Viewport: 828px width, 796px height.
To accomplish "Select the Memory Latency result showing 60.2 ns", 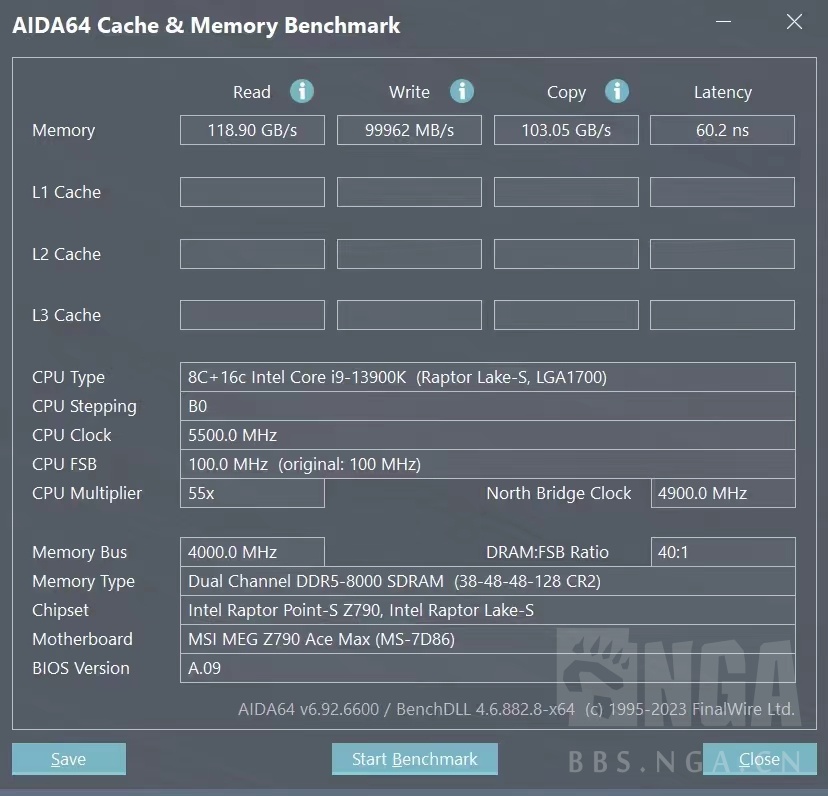I will (722, 129).
